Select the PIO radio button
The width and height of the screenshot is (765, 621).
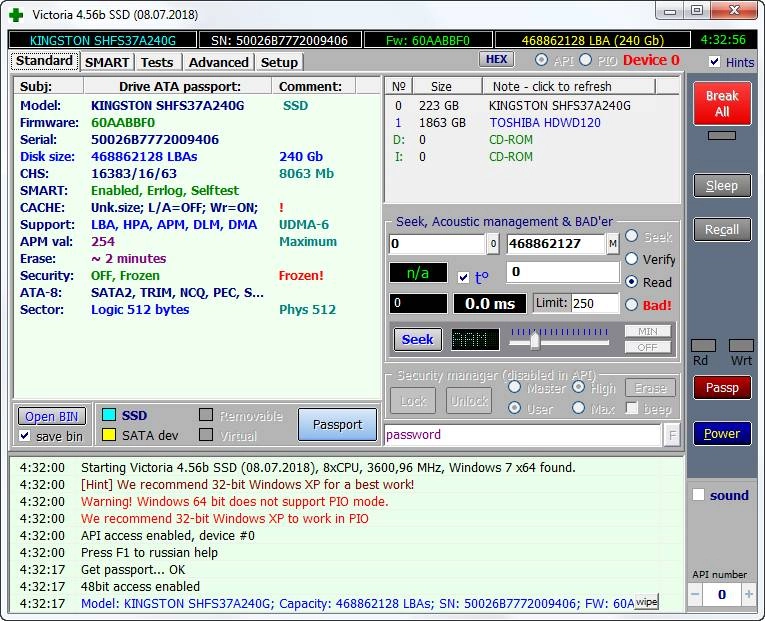click(x=585, y=60)
